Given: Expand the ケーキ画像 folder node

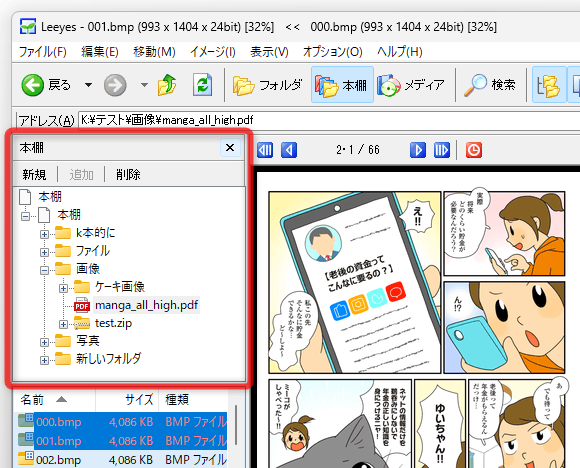Looking at the screenshot, I should (63, 288).
